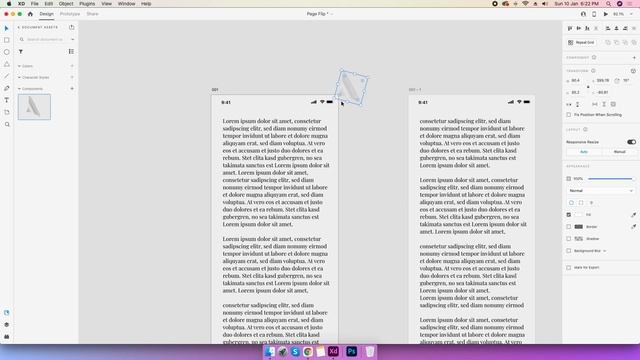
Task: Add a new component with plus
Action: click(72, 89)
